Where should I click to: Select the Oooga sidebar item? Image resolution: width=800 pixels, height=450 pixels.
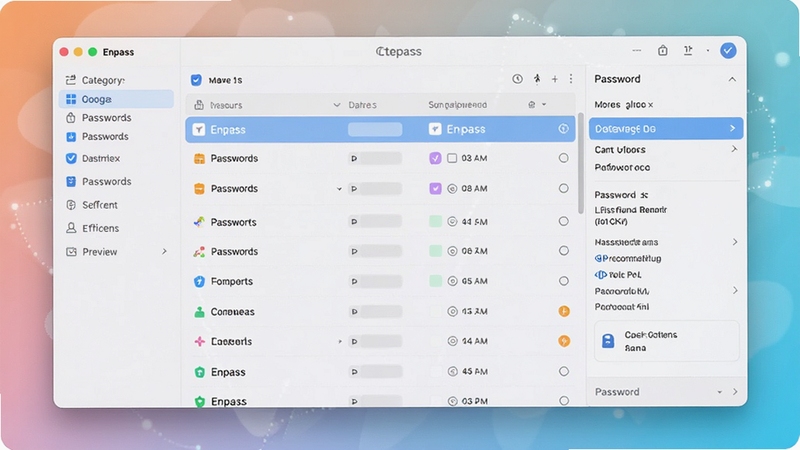[x=116, y=99]
